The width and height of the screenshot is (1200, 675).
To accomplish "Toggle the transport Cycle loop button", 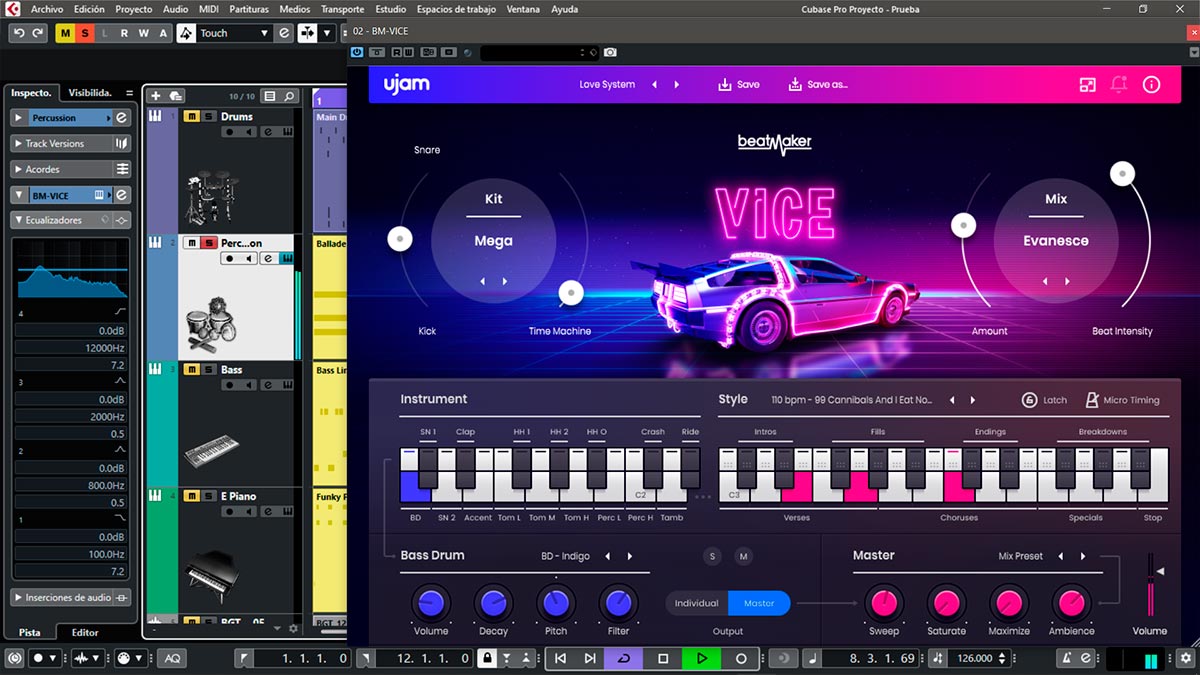I will click(624, 658).
